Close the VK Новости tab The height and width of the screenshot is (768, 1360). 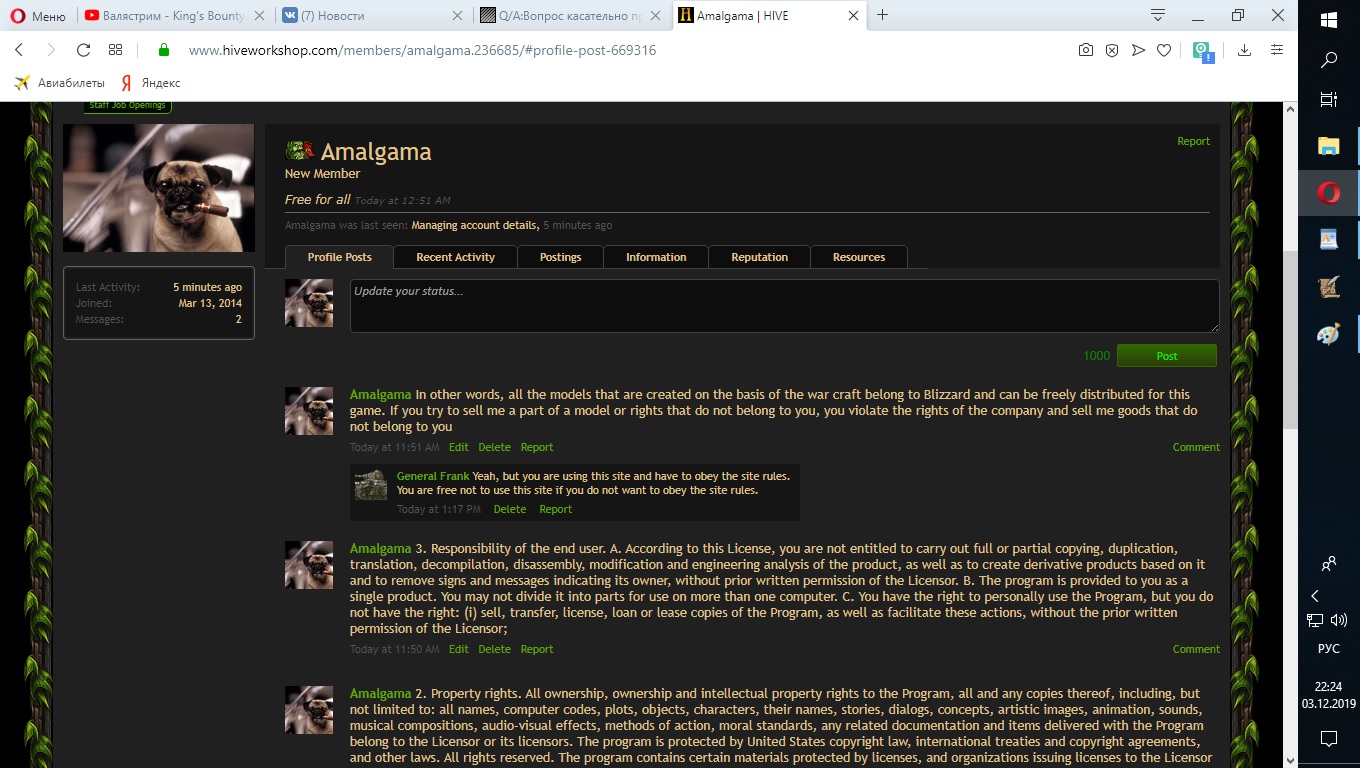click(457, 16)
